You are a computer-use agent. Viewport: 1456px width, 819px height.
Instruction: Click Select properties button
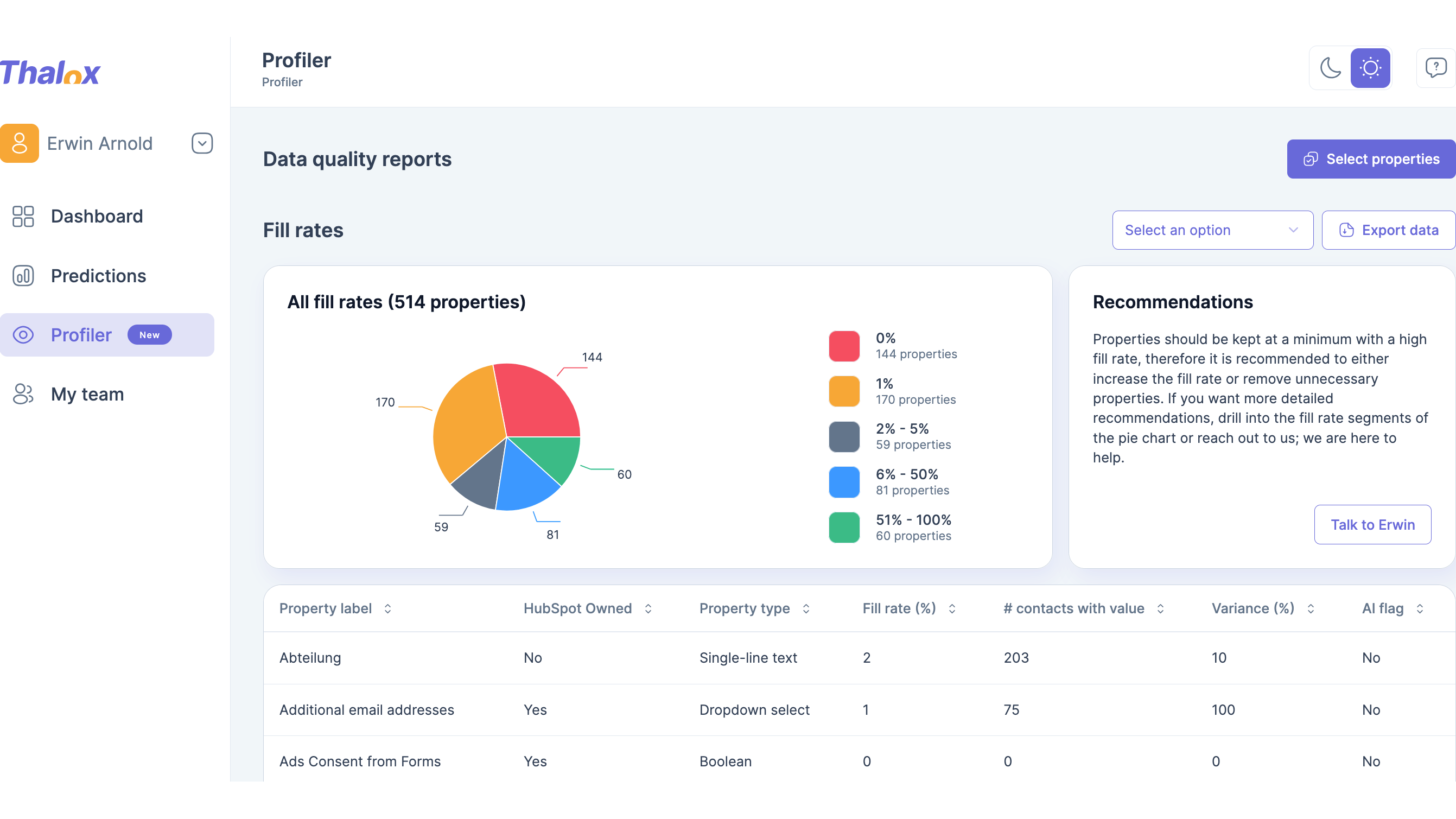(x=1371, y=159)
